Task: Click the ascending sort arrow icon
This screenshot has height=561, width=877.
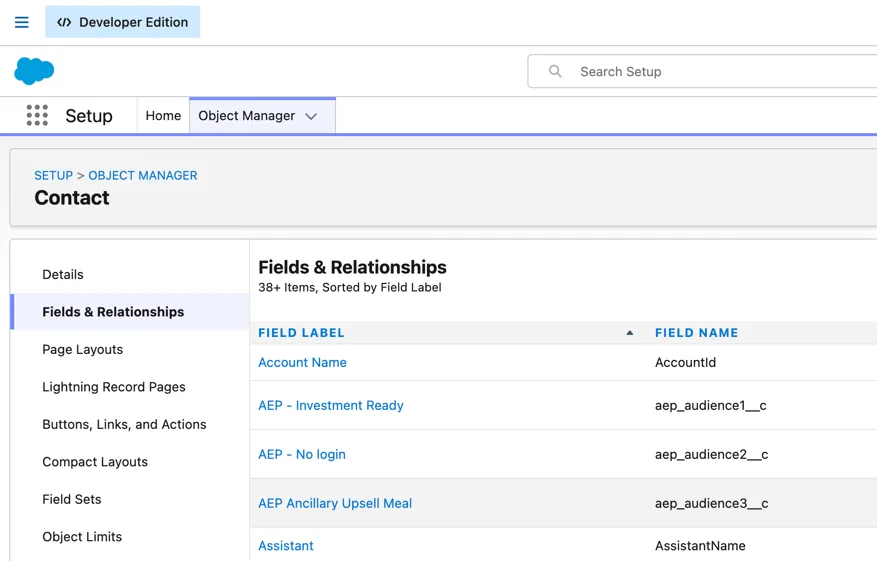Action: coord(630,333)
